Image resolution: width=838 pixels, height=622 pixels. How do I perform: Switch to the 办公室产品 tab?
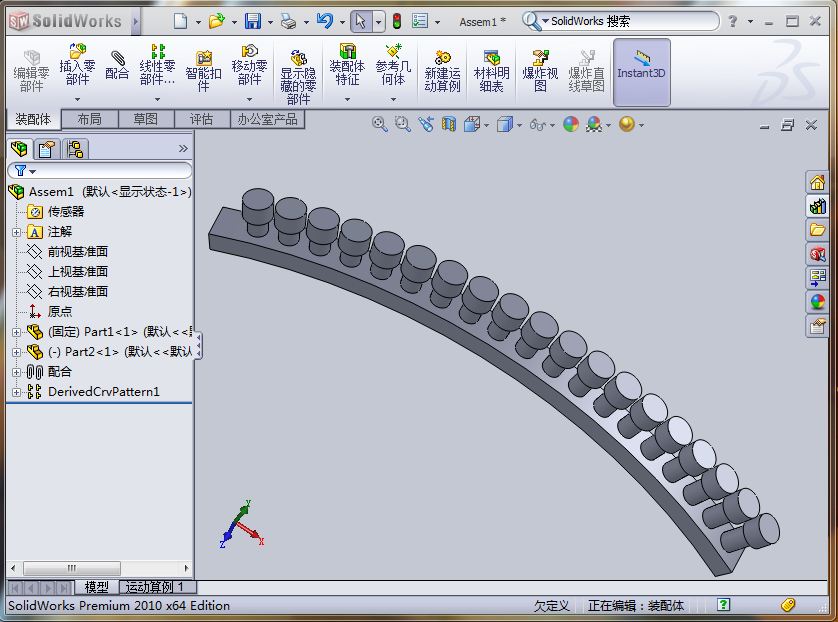tap(267, 119)
